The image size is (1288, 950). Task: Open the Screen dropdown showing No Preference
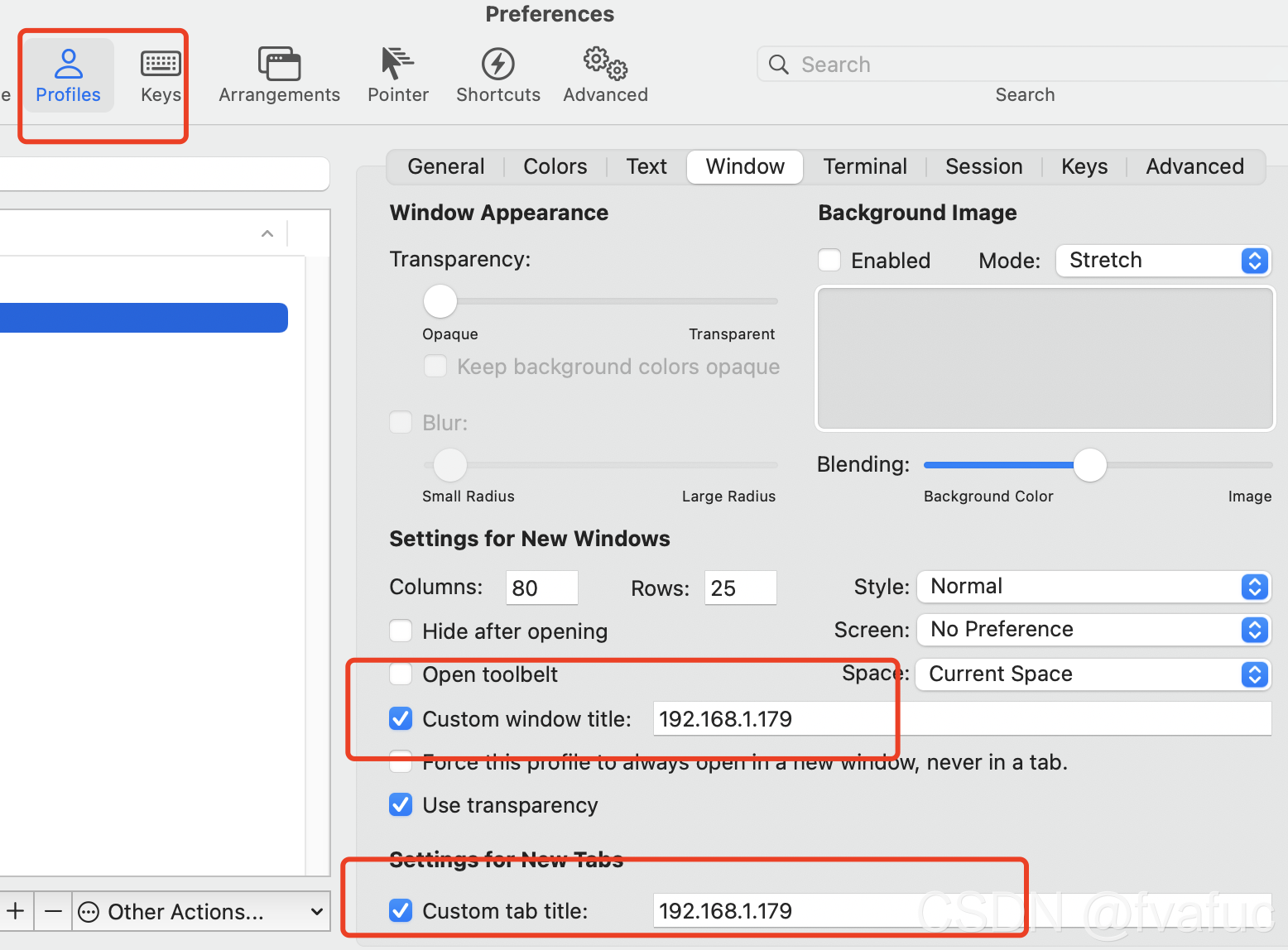[1093, 630]
